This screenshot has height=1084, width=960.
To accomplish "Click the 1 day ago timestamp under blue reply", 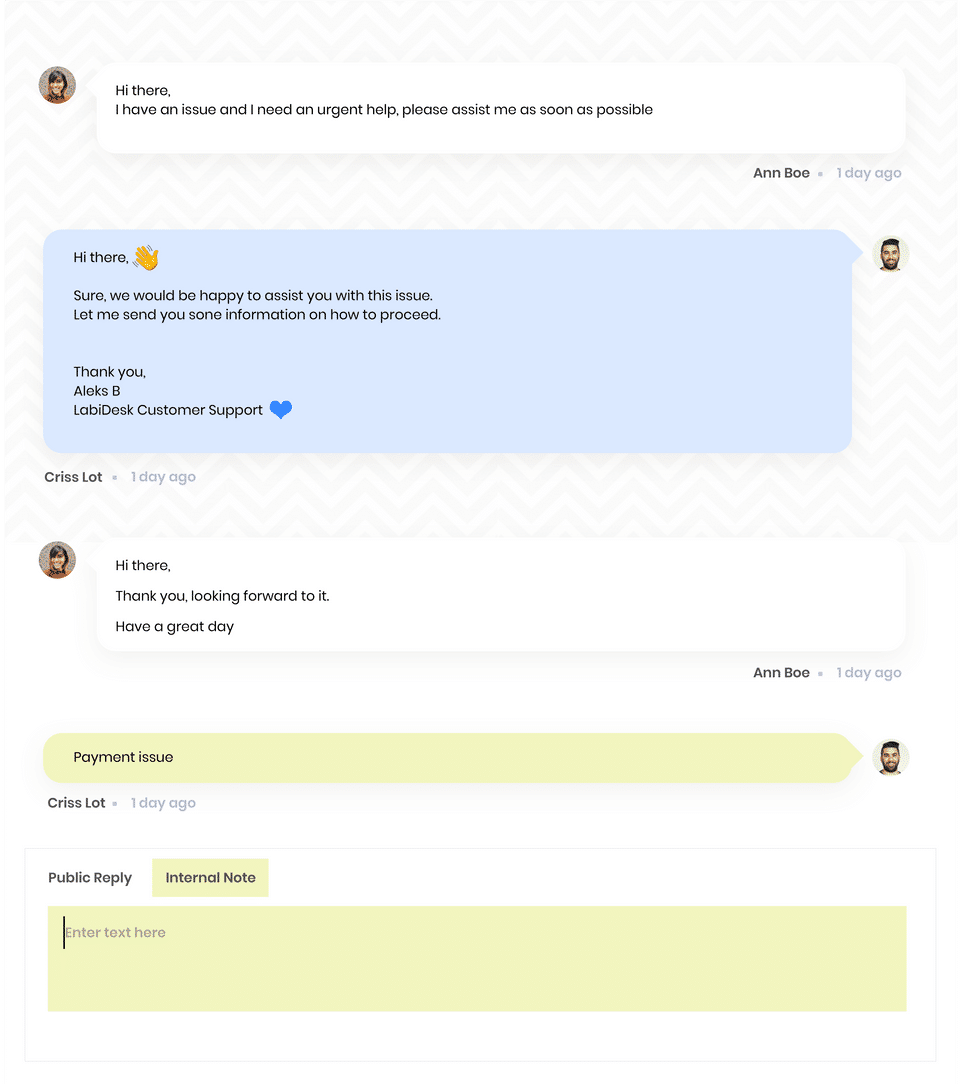I will [163, 477].
